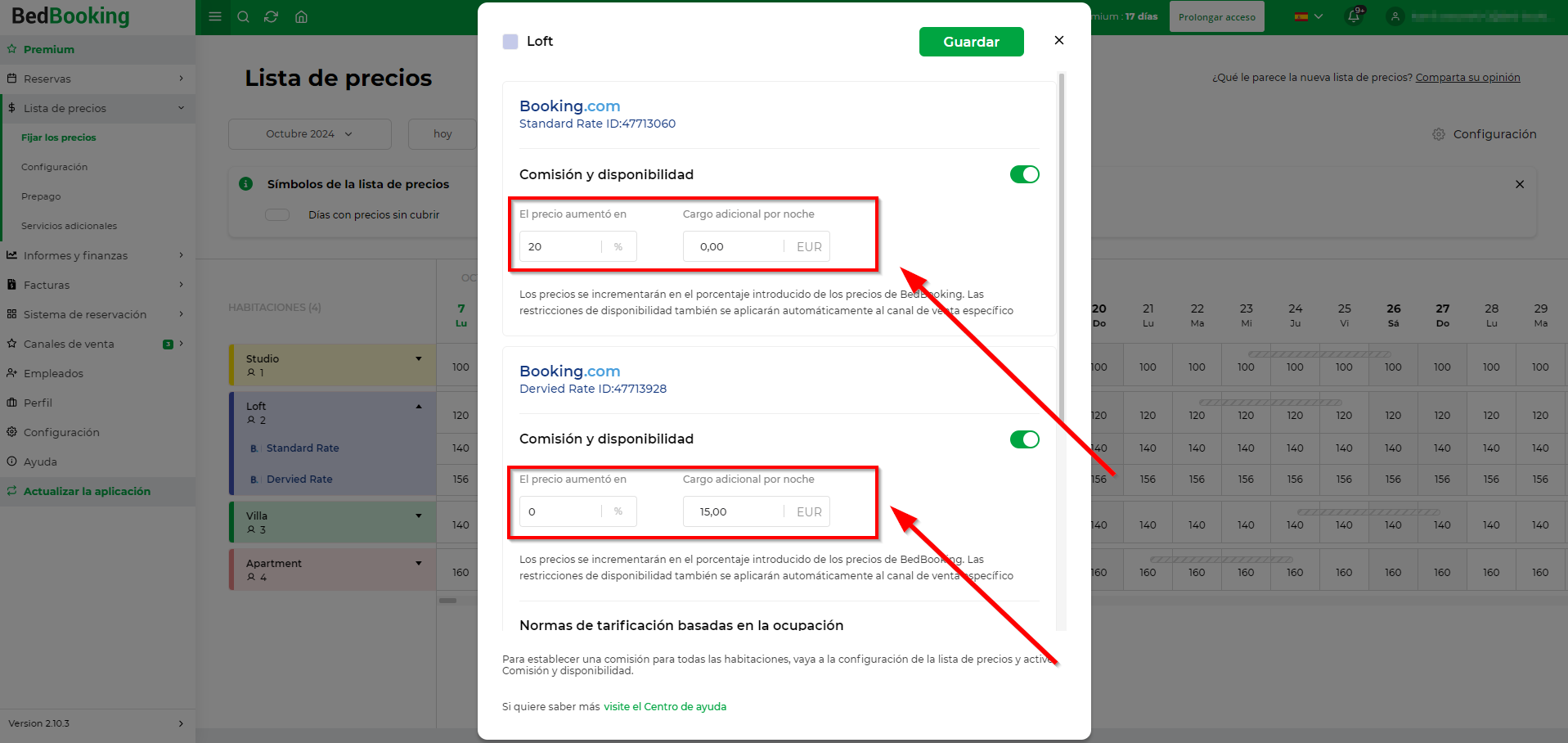Collapse the Lista de precios menu chevron
The height and width of the screenshot is (743, 1568).
(181, 108)
